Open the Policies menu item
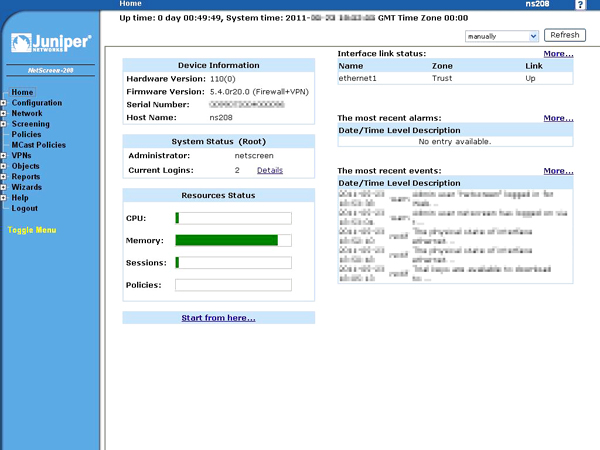Viewport: 600px width, 450px height. pos(26,135)
